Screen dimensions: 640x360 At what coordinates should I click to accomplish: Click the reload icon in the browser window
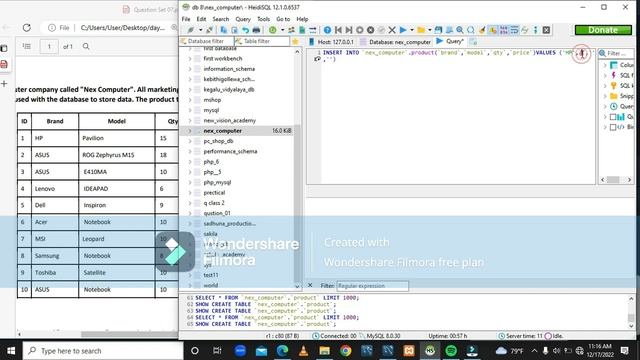click(27, 27)
